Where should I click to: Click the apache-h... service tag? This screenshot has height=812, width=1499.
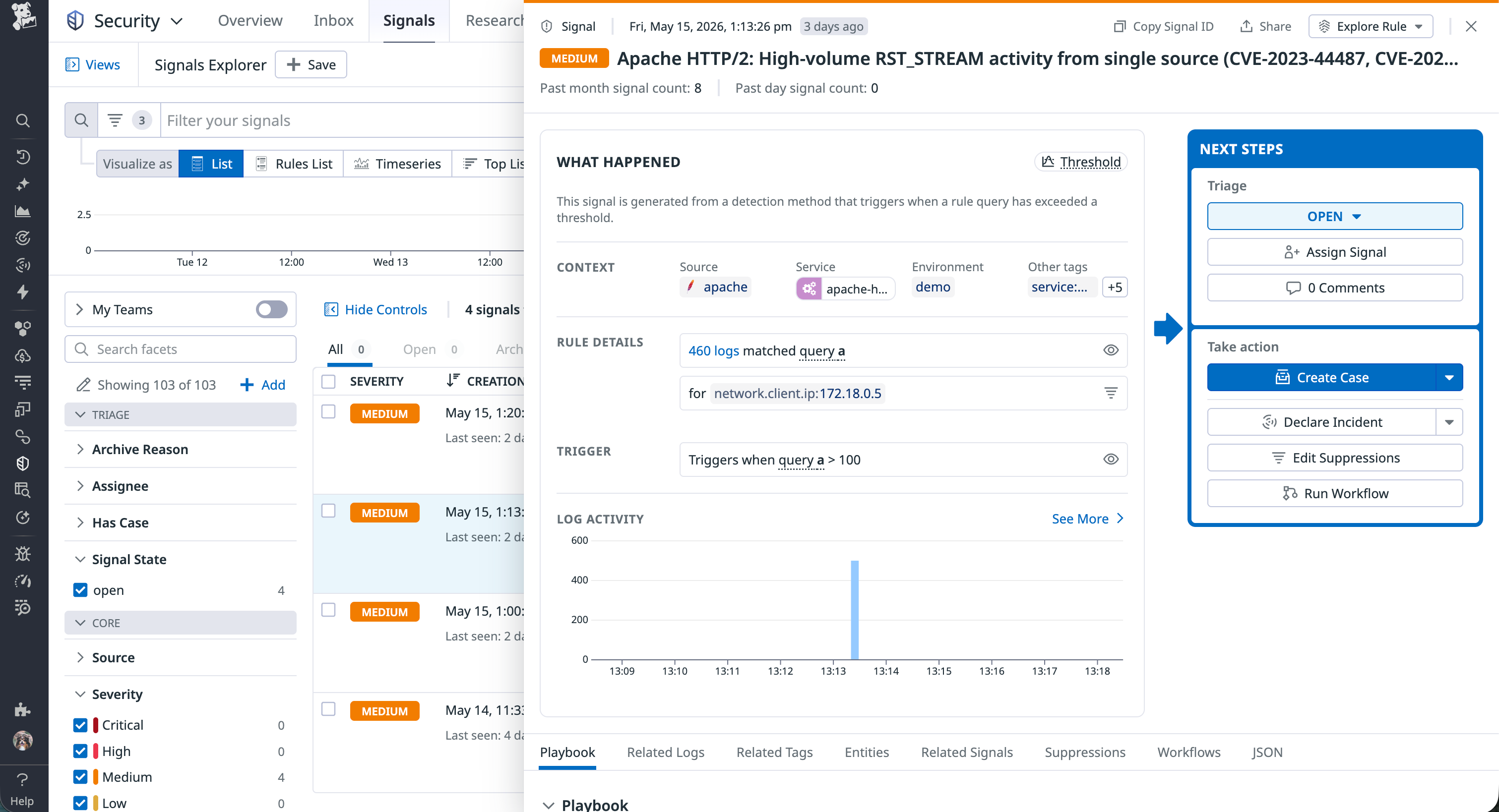click(x=845, y=289)
